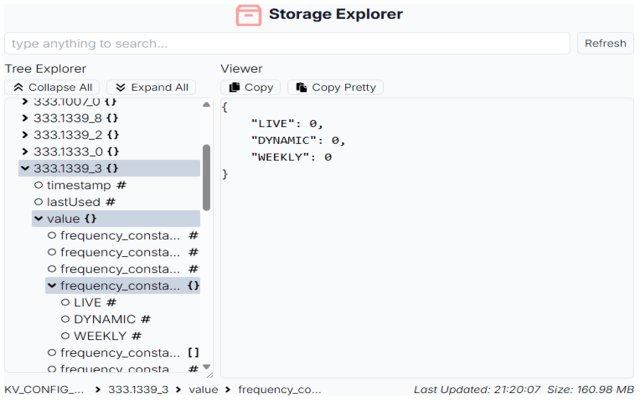Click the Storage Explorer archive logo icon
640x400 pixels.
coord(248,15)
